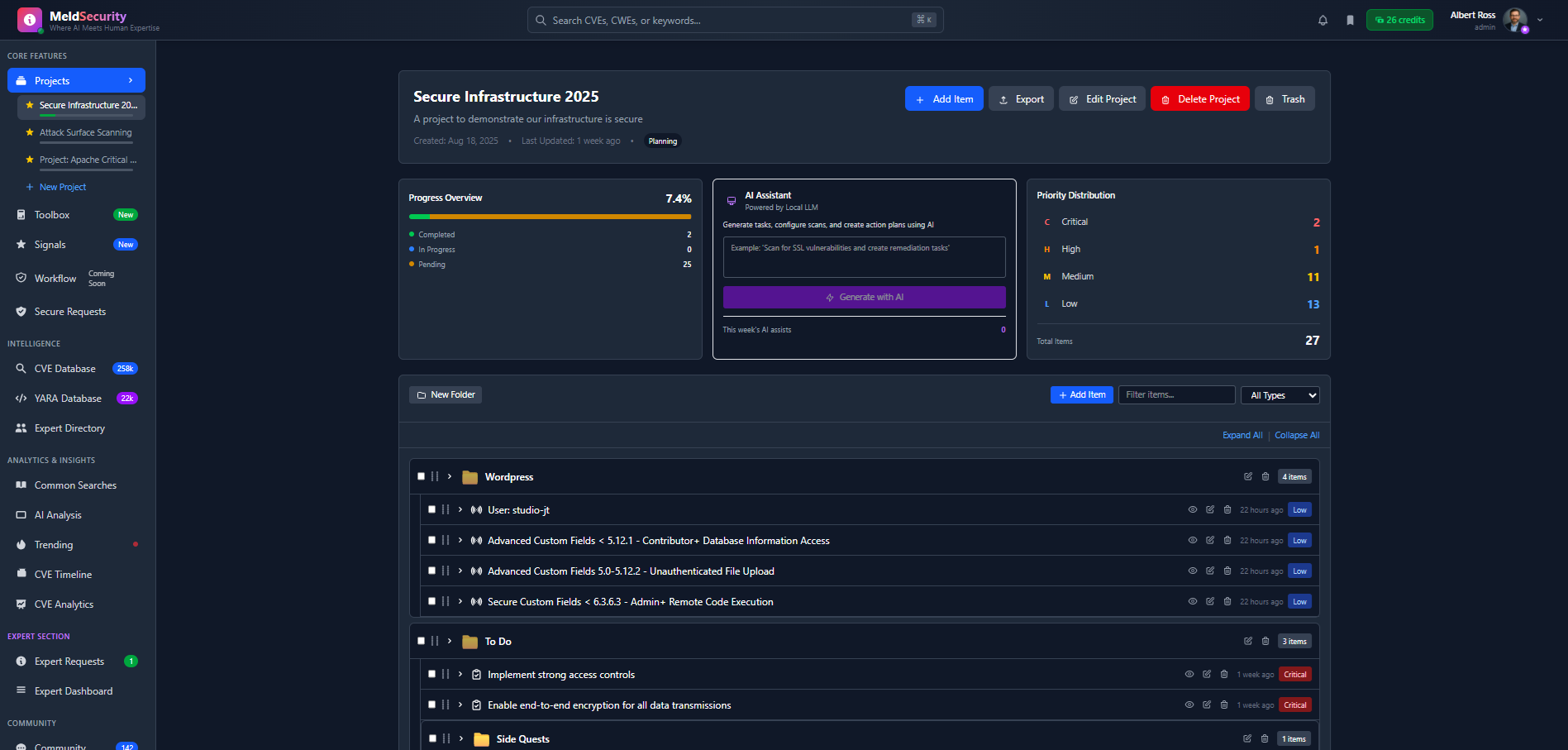This screenshot has width=1568, height=750.
Task: Expand the Unauthenticated File Upload item chevron
Action: (460, 571)
